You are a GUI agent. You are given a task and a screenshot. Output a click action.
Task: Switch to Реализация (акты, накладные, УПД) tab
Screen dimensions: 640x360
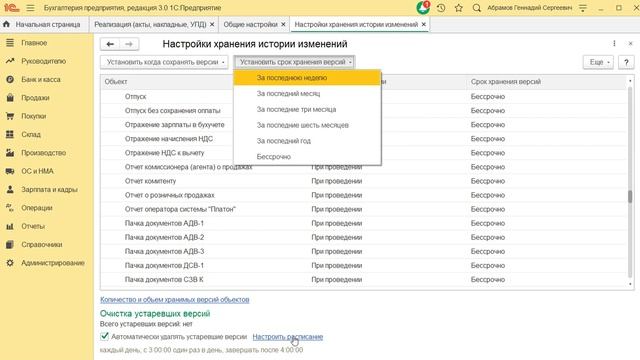tap(150, 24)
